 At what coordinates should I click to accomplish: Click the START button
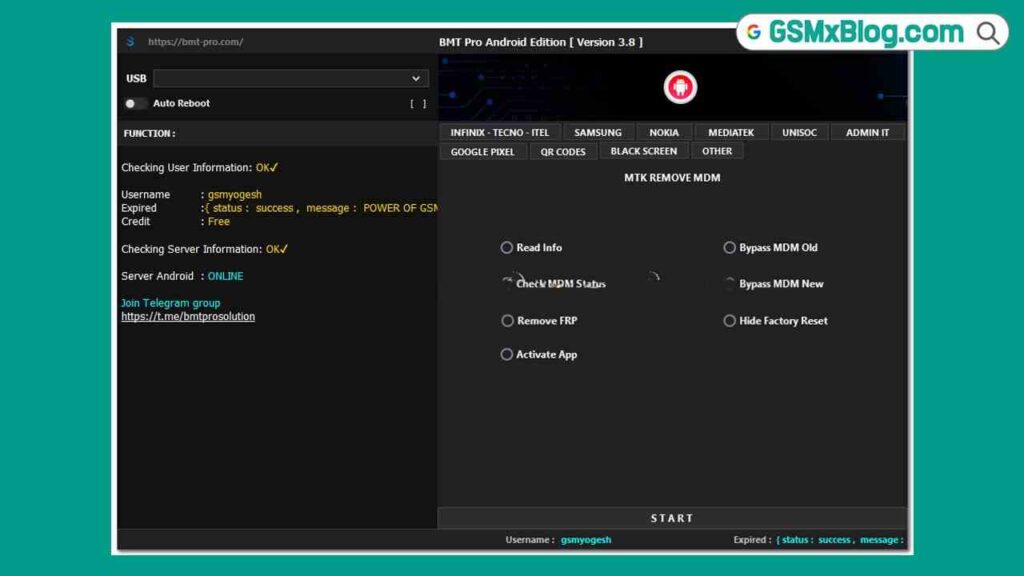pyautogui.click(x=672, y=518)
